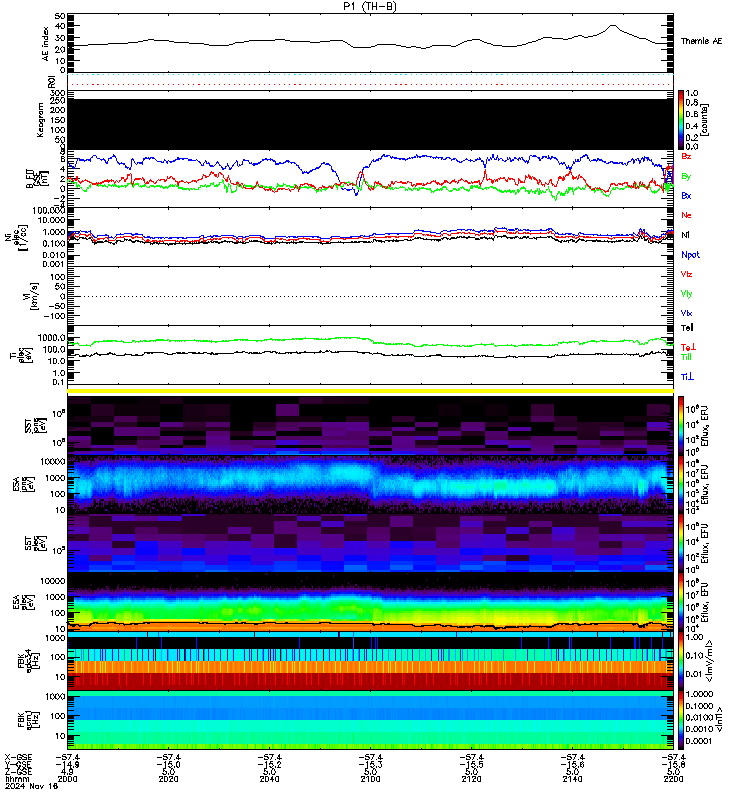Click the SST electrons Eflux color bar

pyautogui.click(x=681, y=543)
